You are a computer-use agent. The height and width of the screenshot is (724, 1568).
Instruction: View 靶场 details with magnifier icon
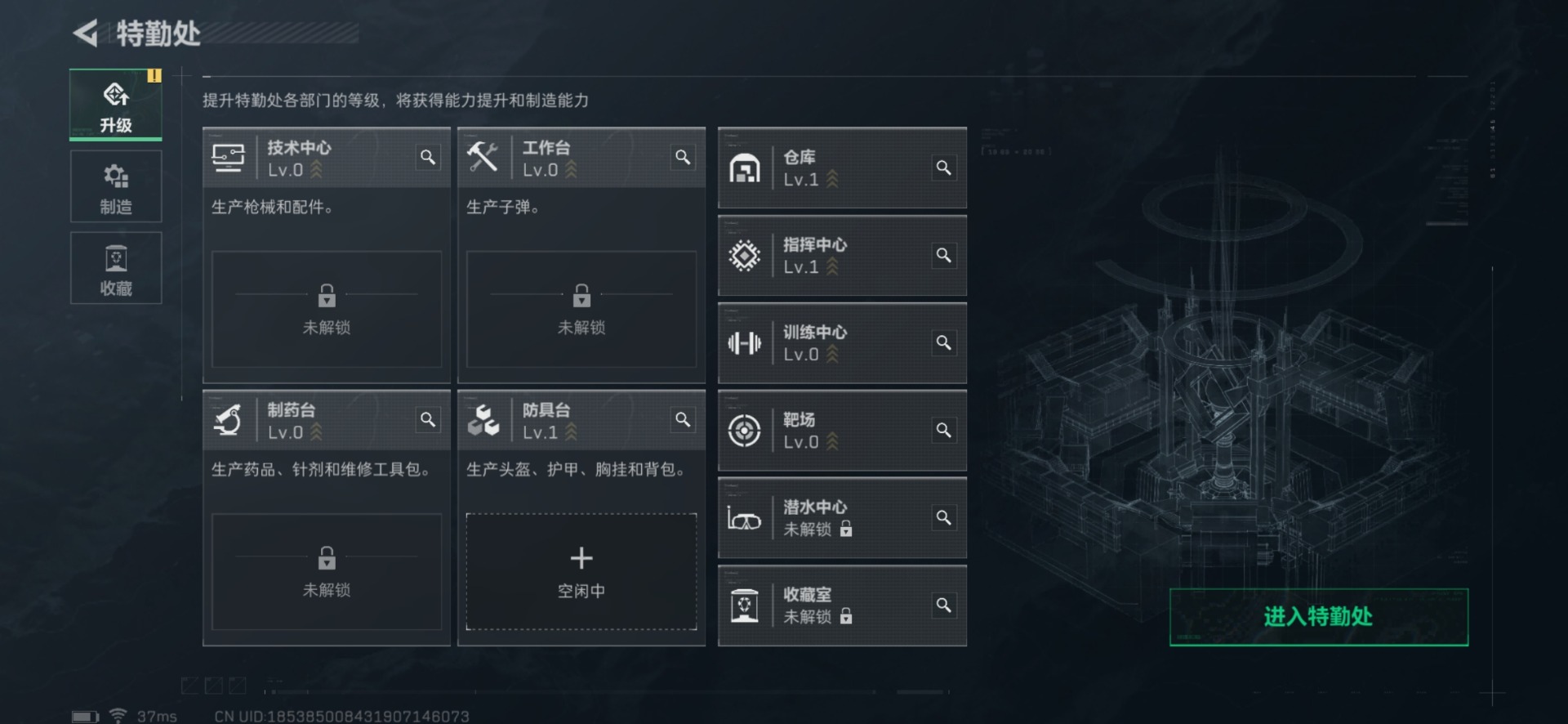coord(943,430)
